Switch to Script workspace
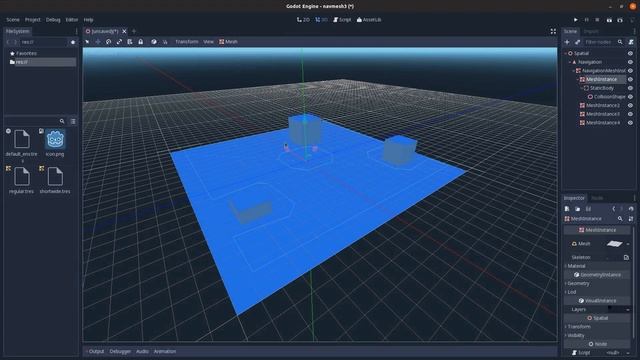Viewport: 640px width, 360px height. click(x=342, y=20)
